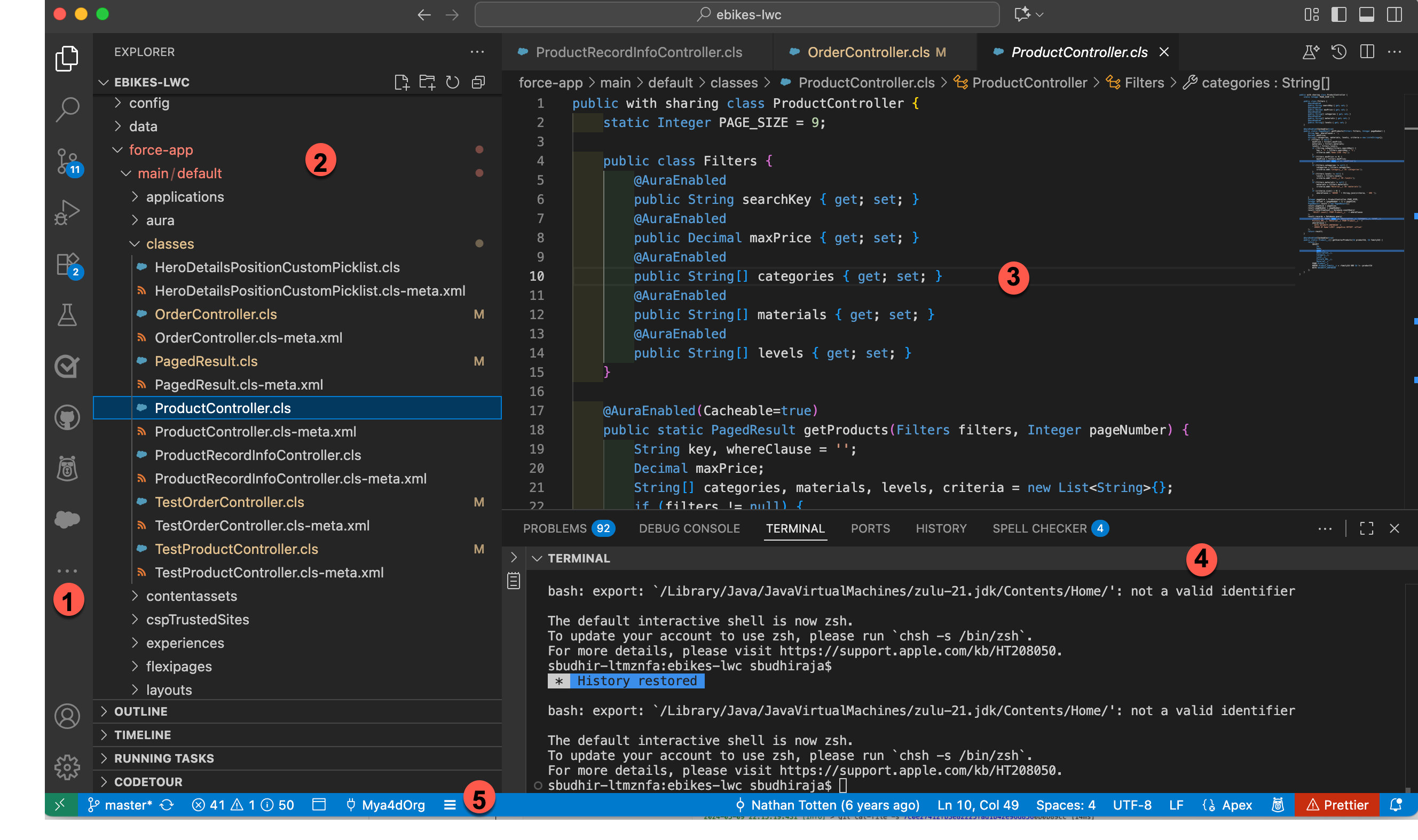Toggle the bottom panel visibility
The width and height of the screenshot is (1418, 840).
tap(1367, 15)
